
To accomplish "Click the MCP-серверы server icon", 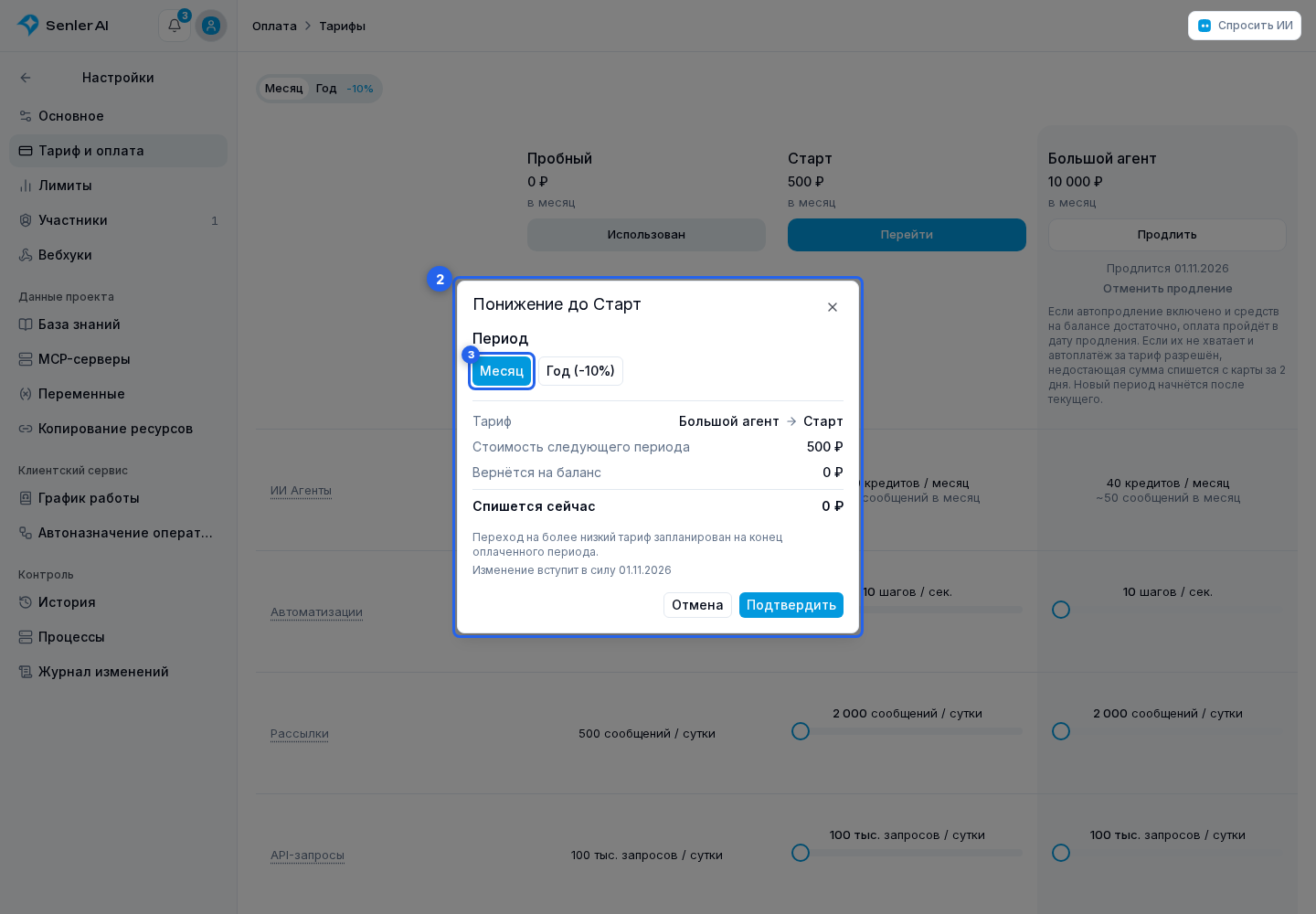I will click(x=26, y=359).
